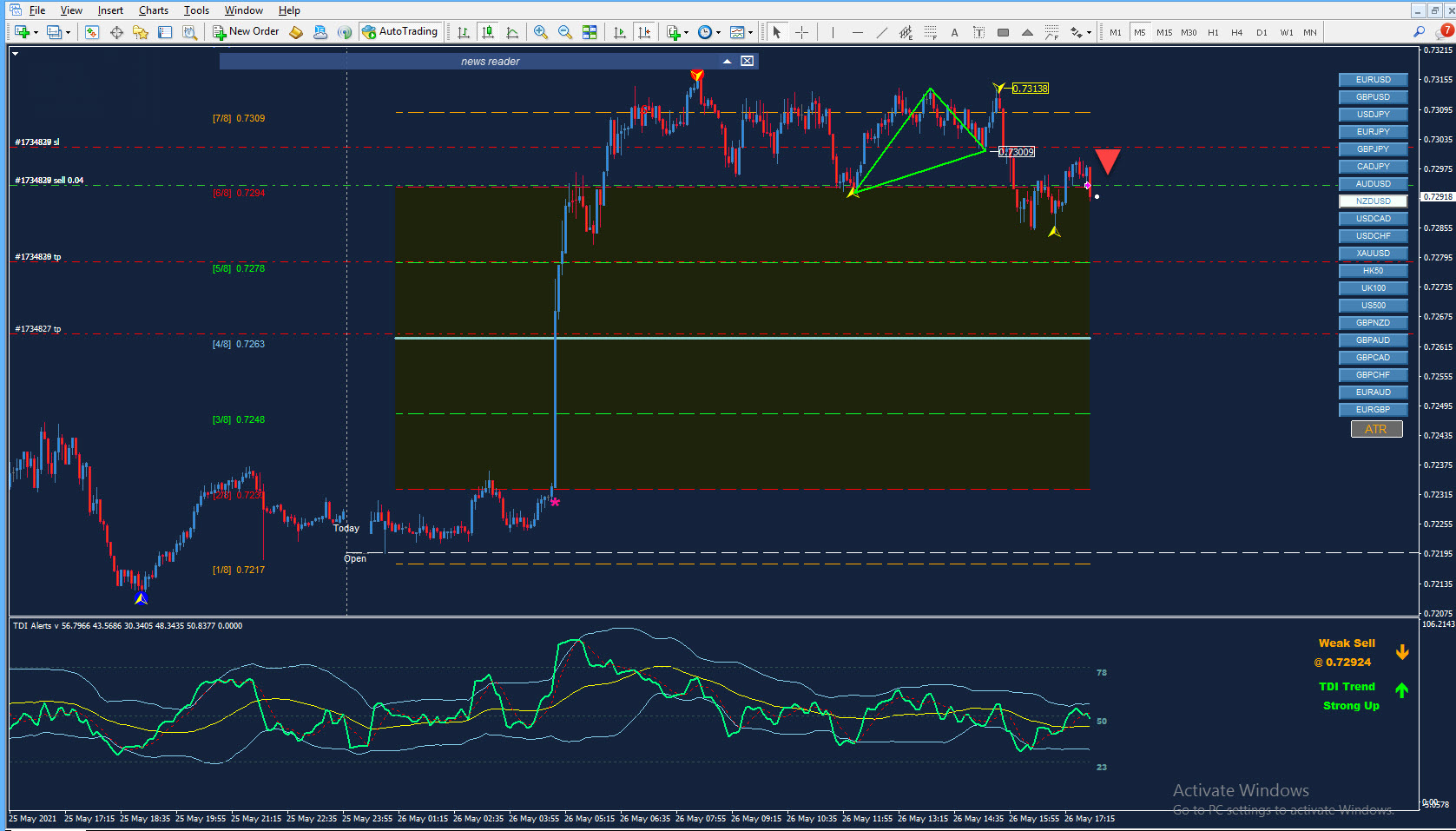Open the Strategy Tester icon
Screen dimensions: 1456x831
tap(189, 32)
